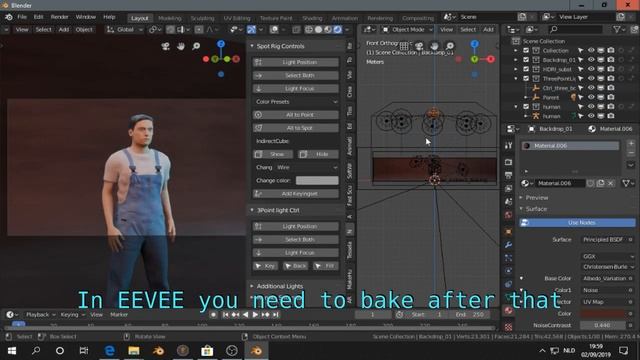
Task: Click the pan hand icon in the left viewport
Action: click(181, 46)
